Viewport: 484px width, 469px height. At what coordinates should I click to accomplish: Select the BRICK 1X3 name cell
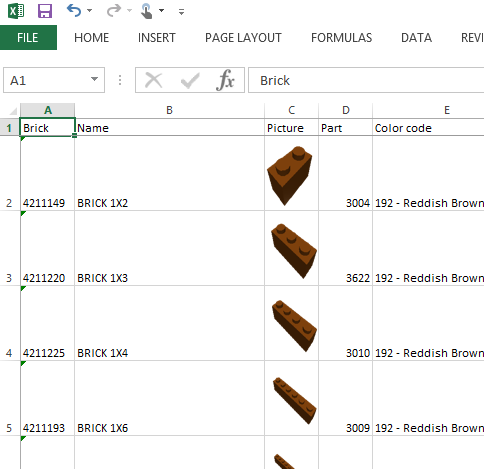[x=169, y=248]
